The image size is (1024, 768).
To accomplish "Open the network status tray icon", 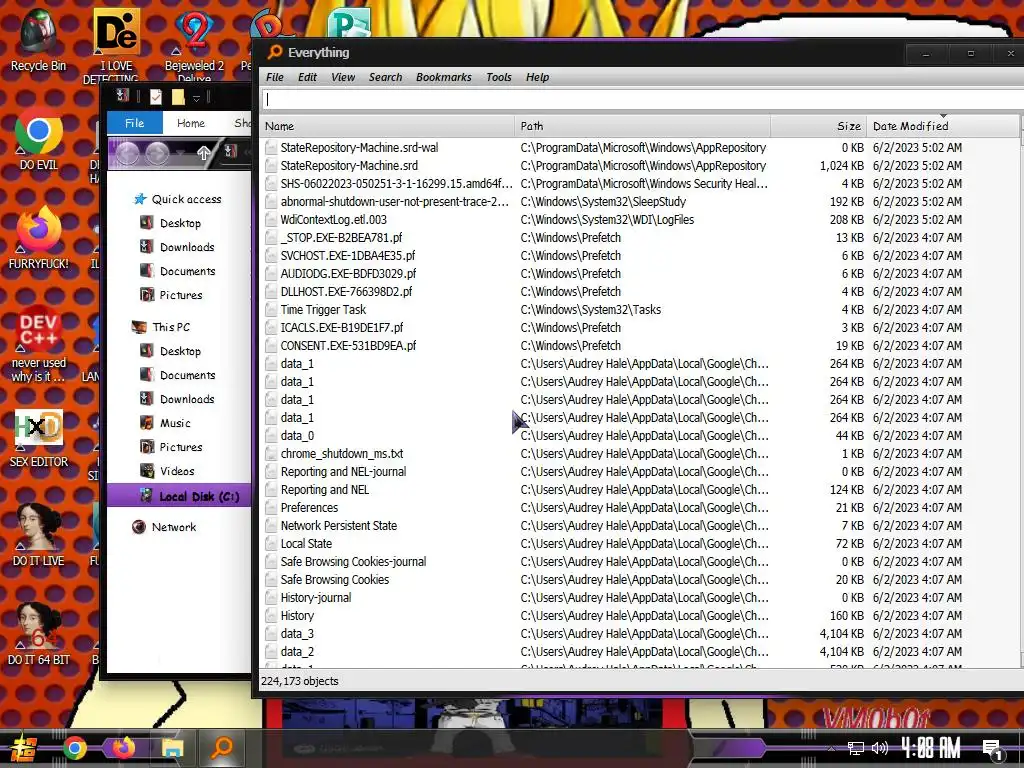I will 856,748.
